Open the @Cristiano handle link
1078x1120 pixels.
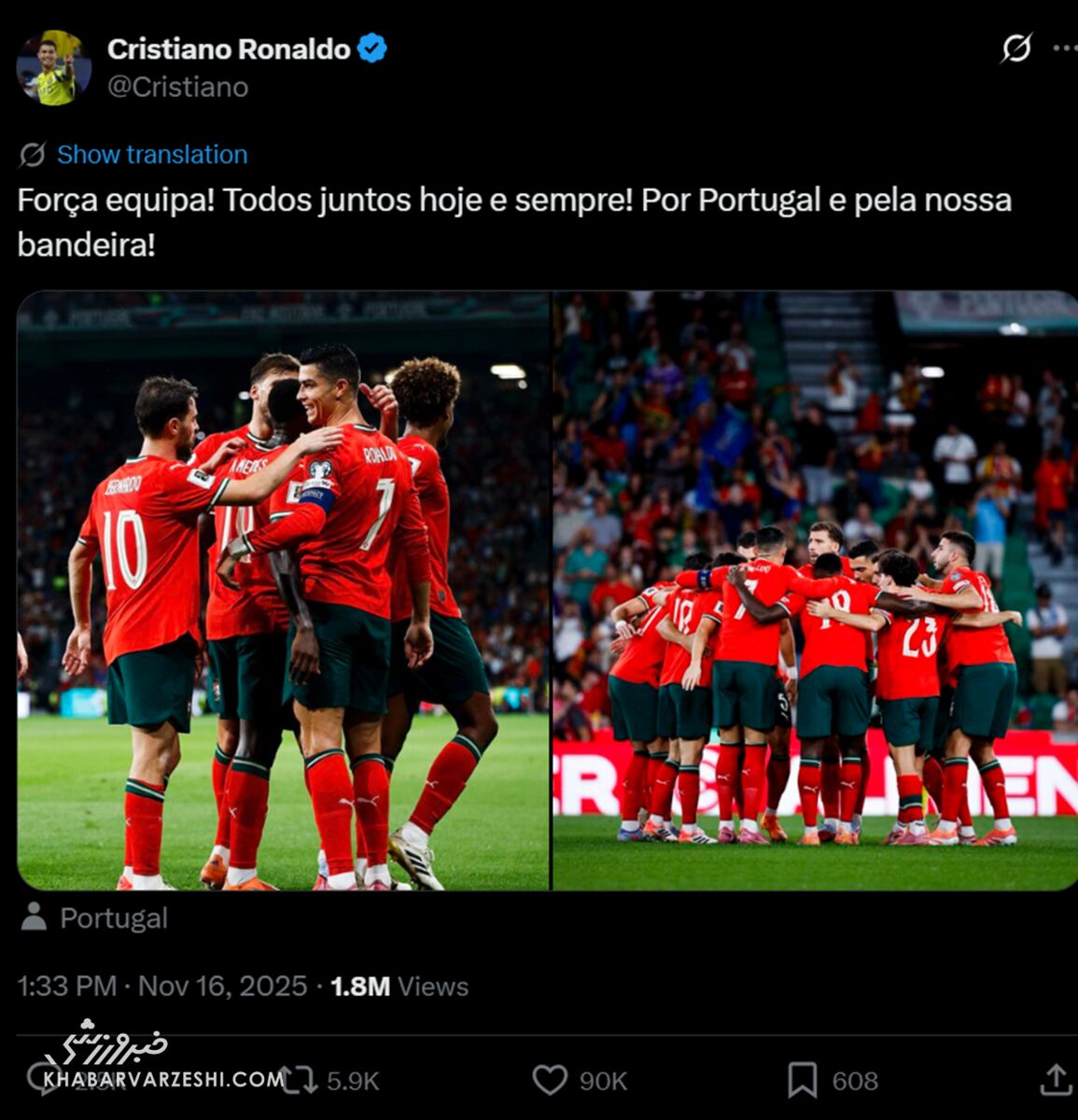pos(177,87)
